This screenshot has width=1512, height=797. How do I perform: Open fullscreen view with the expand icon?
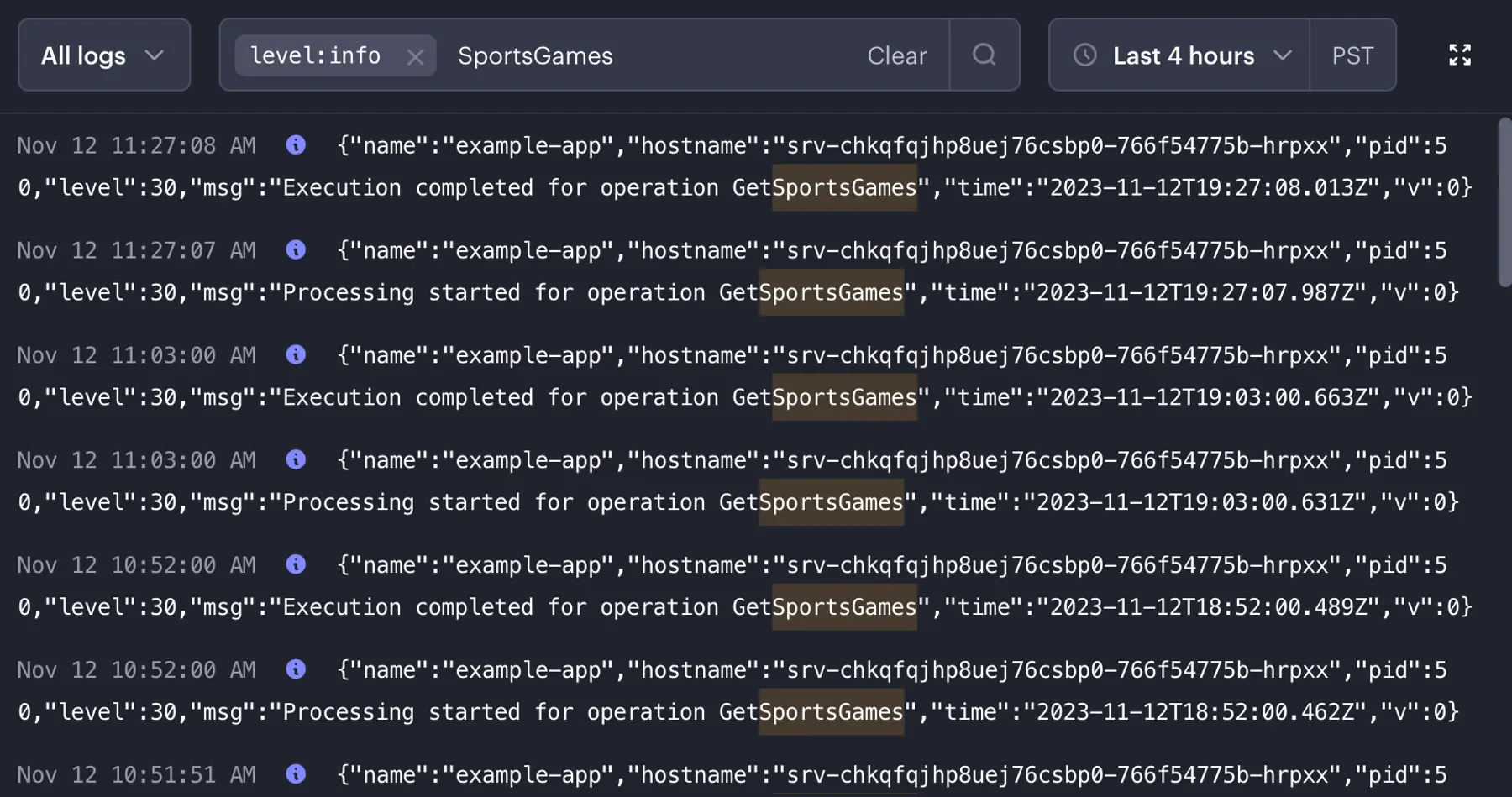[1461, 55]
